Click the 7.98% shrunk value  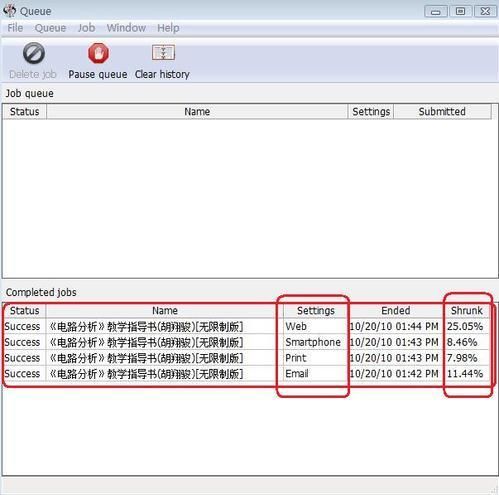click(x=462, y=358)
